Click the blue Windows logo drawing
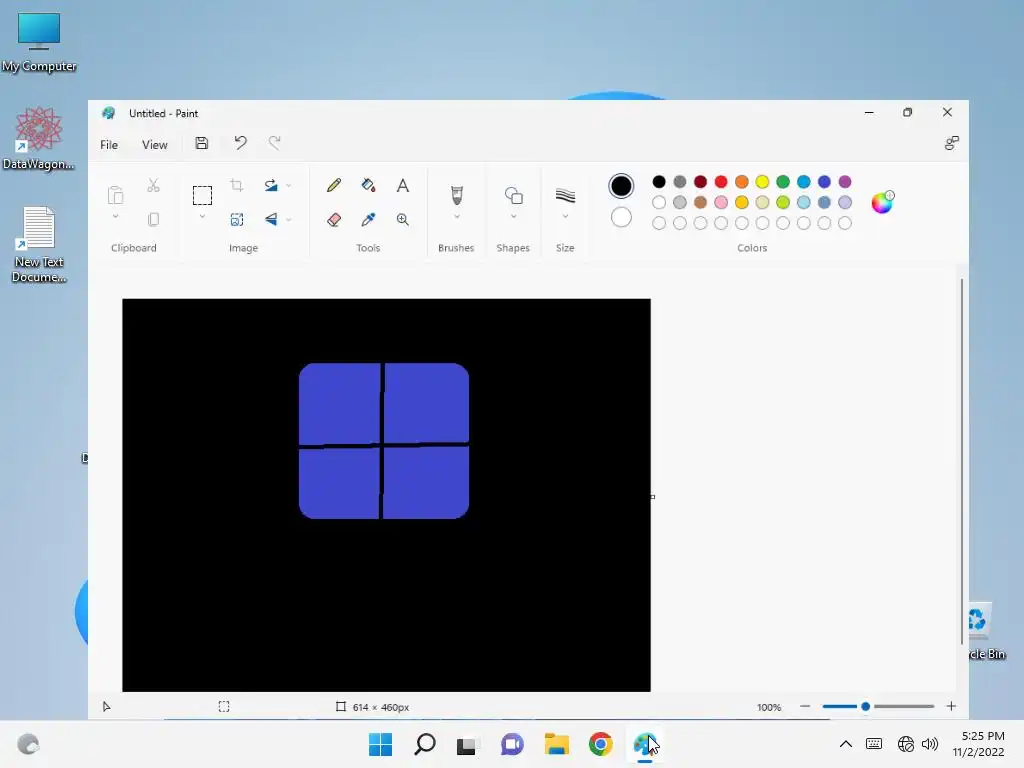The image size is (1024, 768). pyautogui.click(x=384, y=441)
